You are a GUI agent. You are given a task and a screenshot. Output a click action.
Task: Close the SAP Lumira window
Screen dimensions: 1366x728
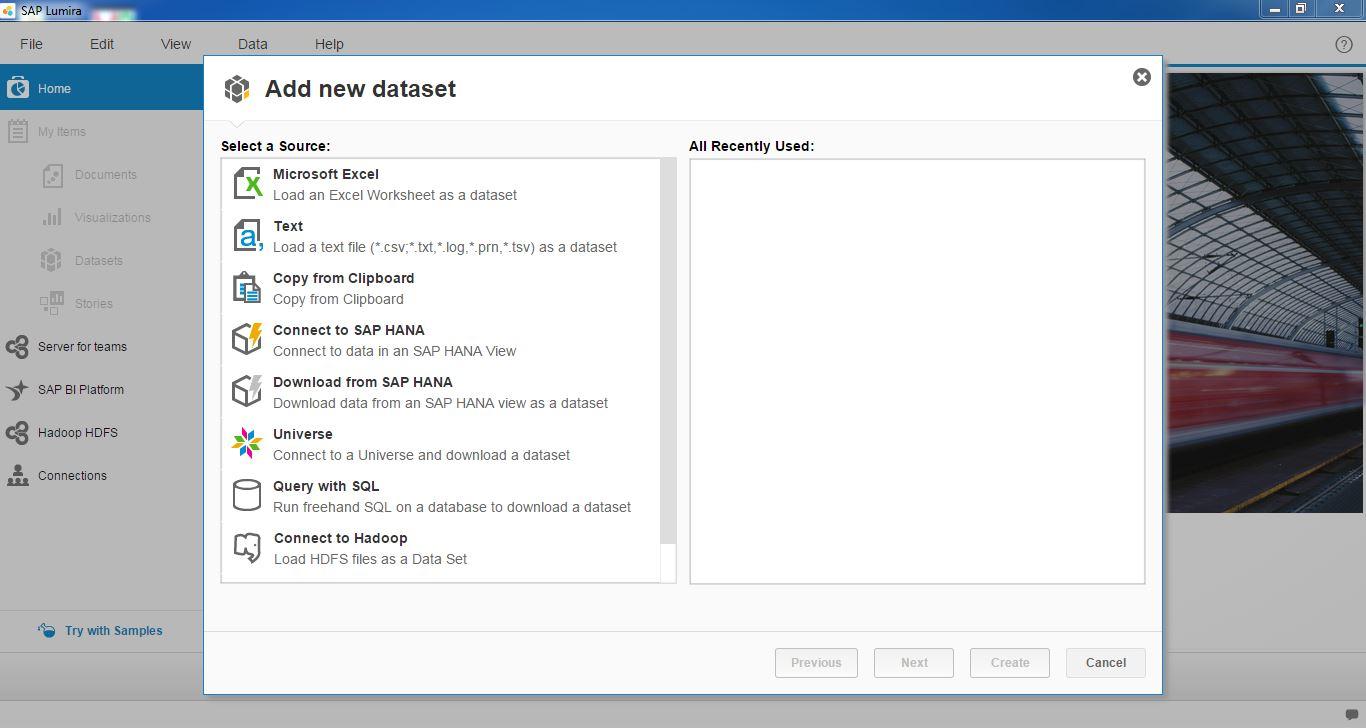pos(1339,9)
